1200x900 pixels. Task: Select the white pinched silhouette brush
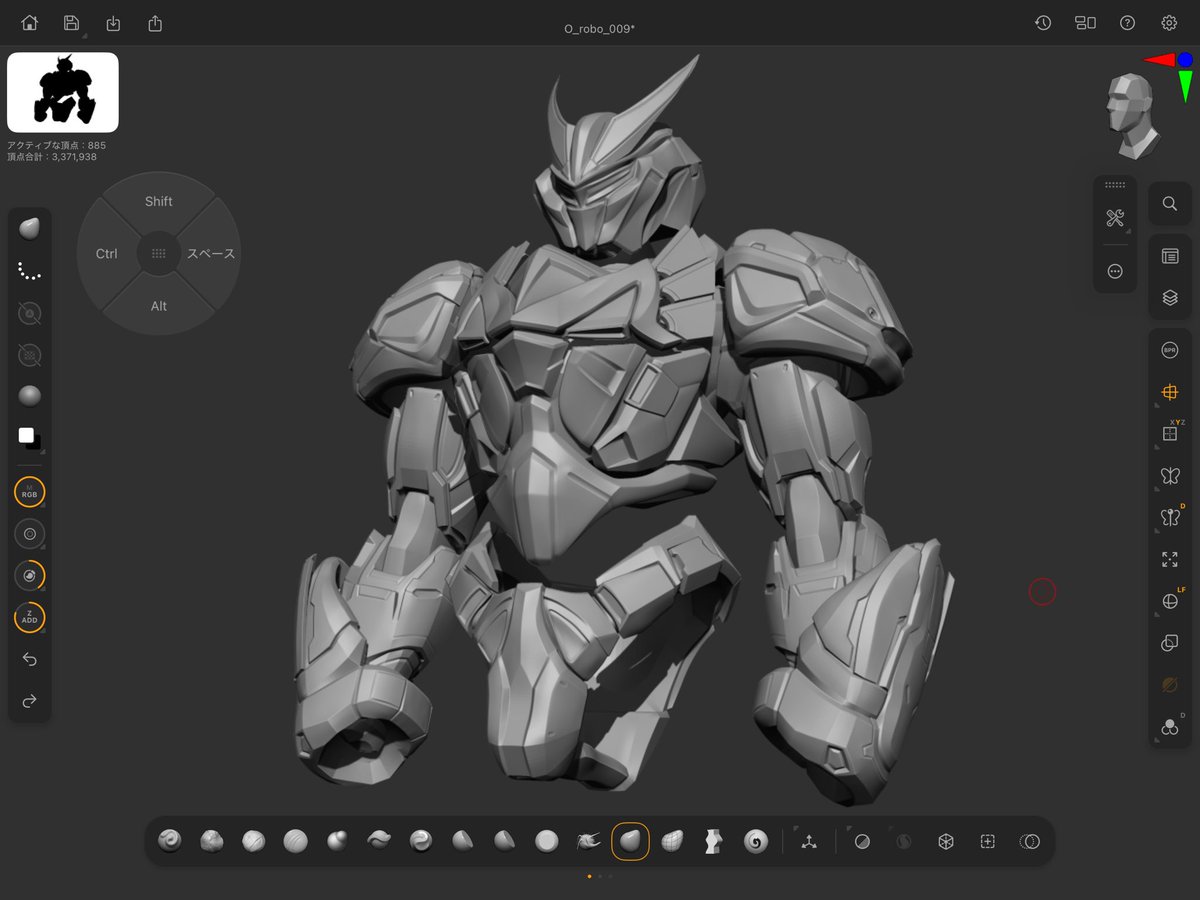714,842
